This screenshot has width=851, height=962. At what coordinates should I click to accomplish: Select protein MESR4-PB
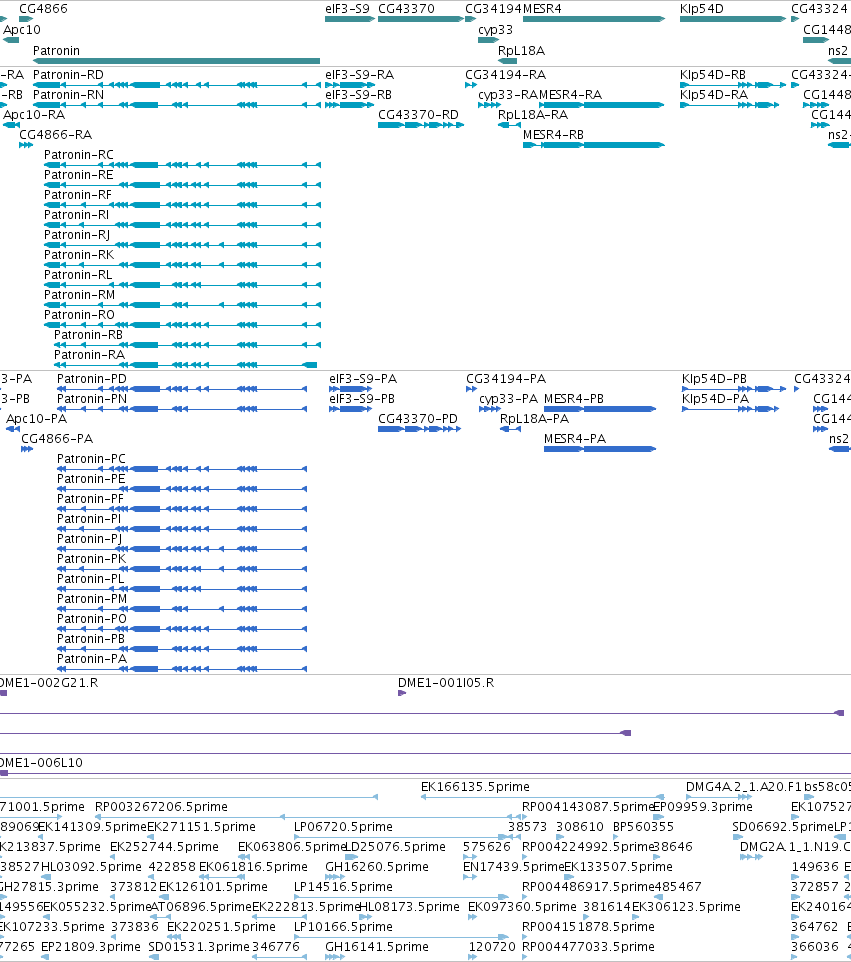pyautogui.click(x=600, y=409)
